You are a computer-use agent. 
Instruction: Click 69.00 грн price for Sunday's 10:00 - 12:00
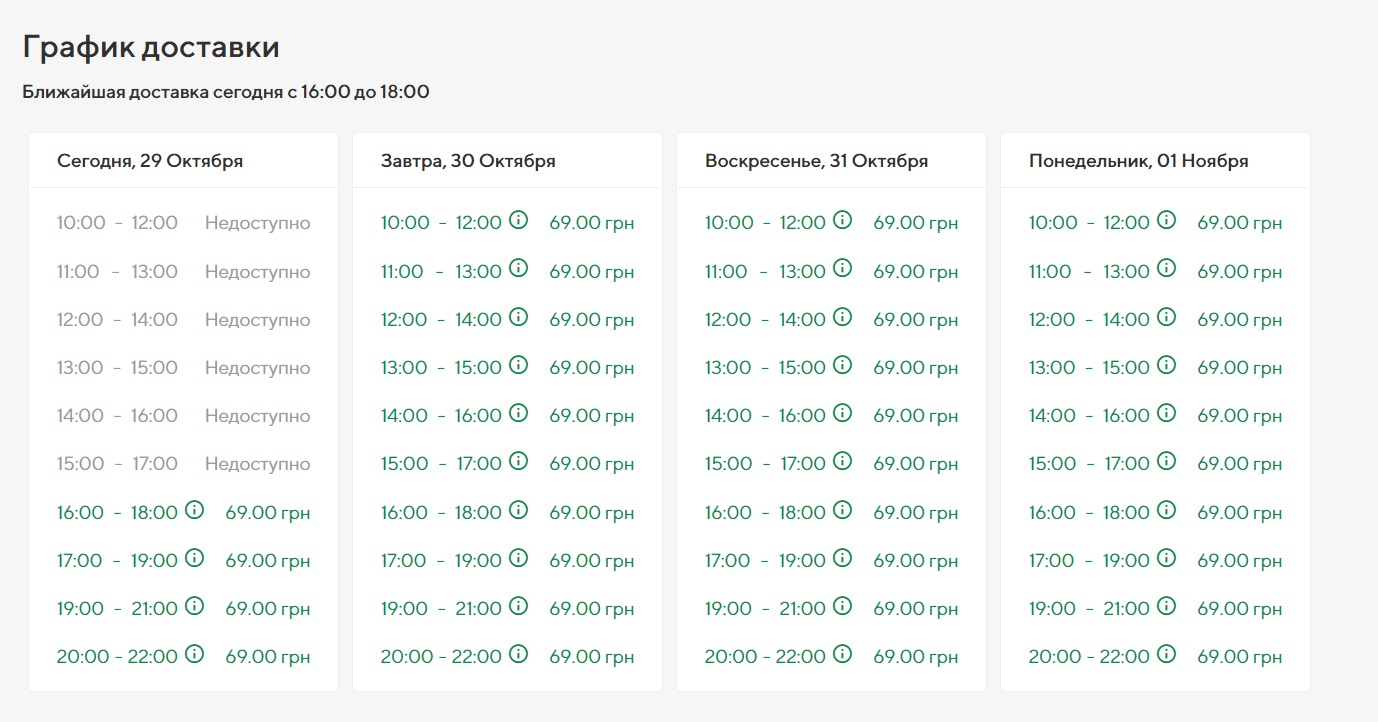click(916, 223)
